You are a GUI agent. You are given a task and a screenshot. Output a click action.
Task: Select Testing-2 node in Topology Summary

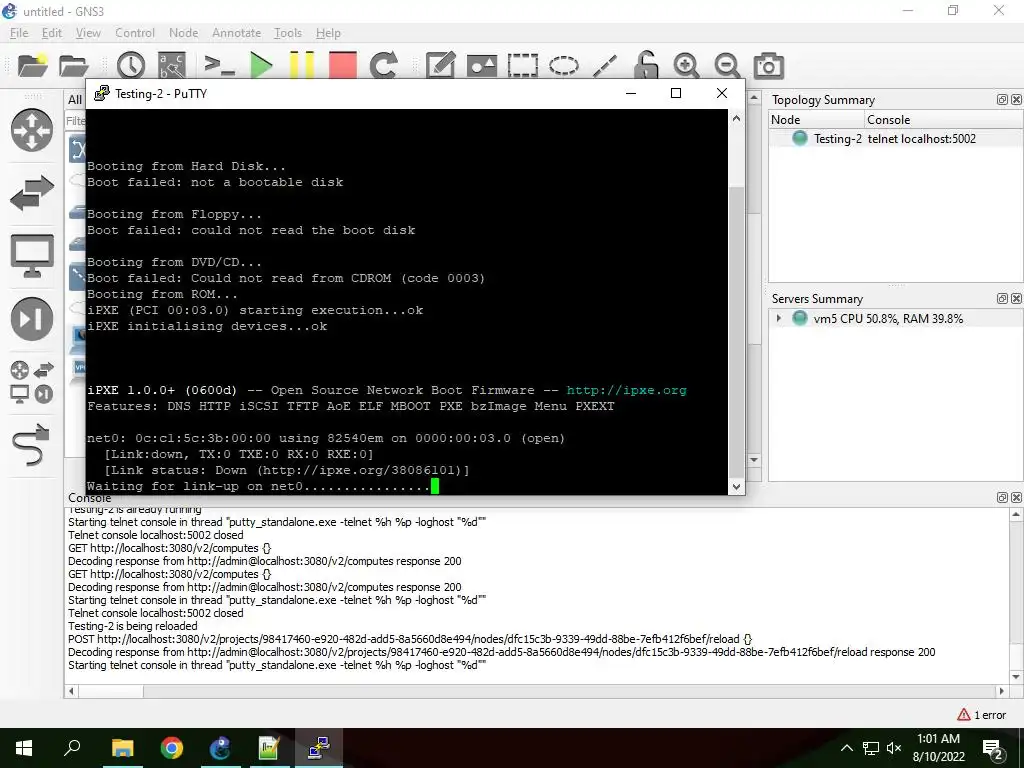(837, 138)
